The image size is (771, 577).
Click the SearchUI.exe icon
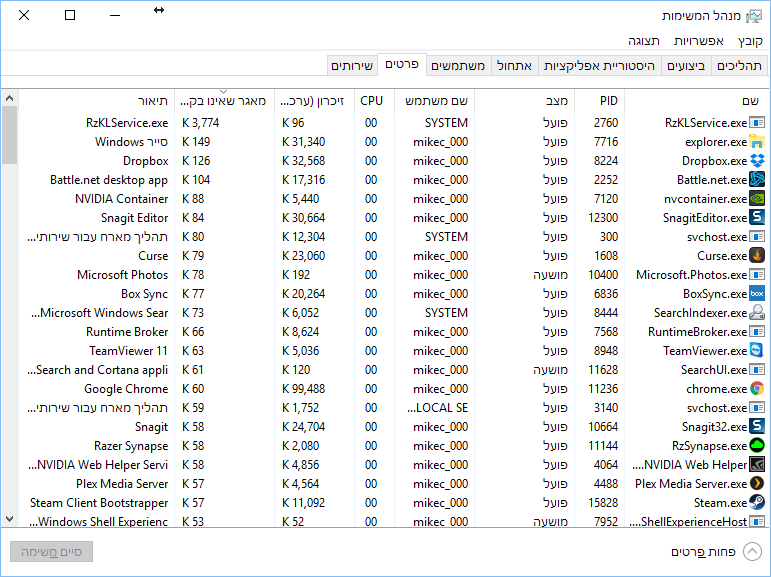click(757, 369)
